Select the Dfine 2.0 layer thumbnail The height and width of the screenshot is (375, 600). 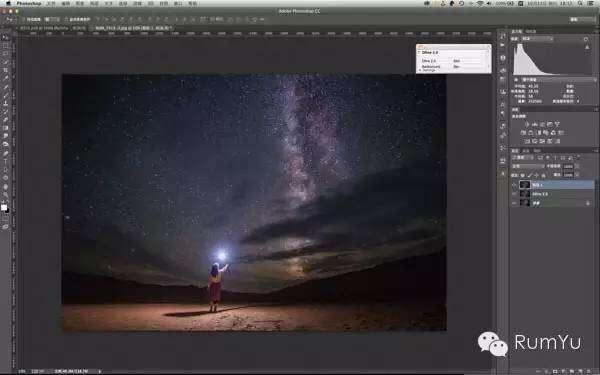pos(524,194)
